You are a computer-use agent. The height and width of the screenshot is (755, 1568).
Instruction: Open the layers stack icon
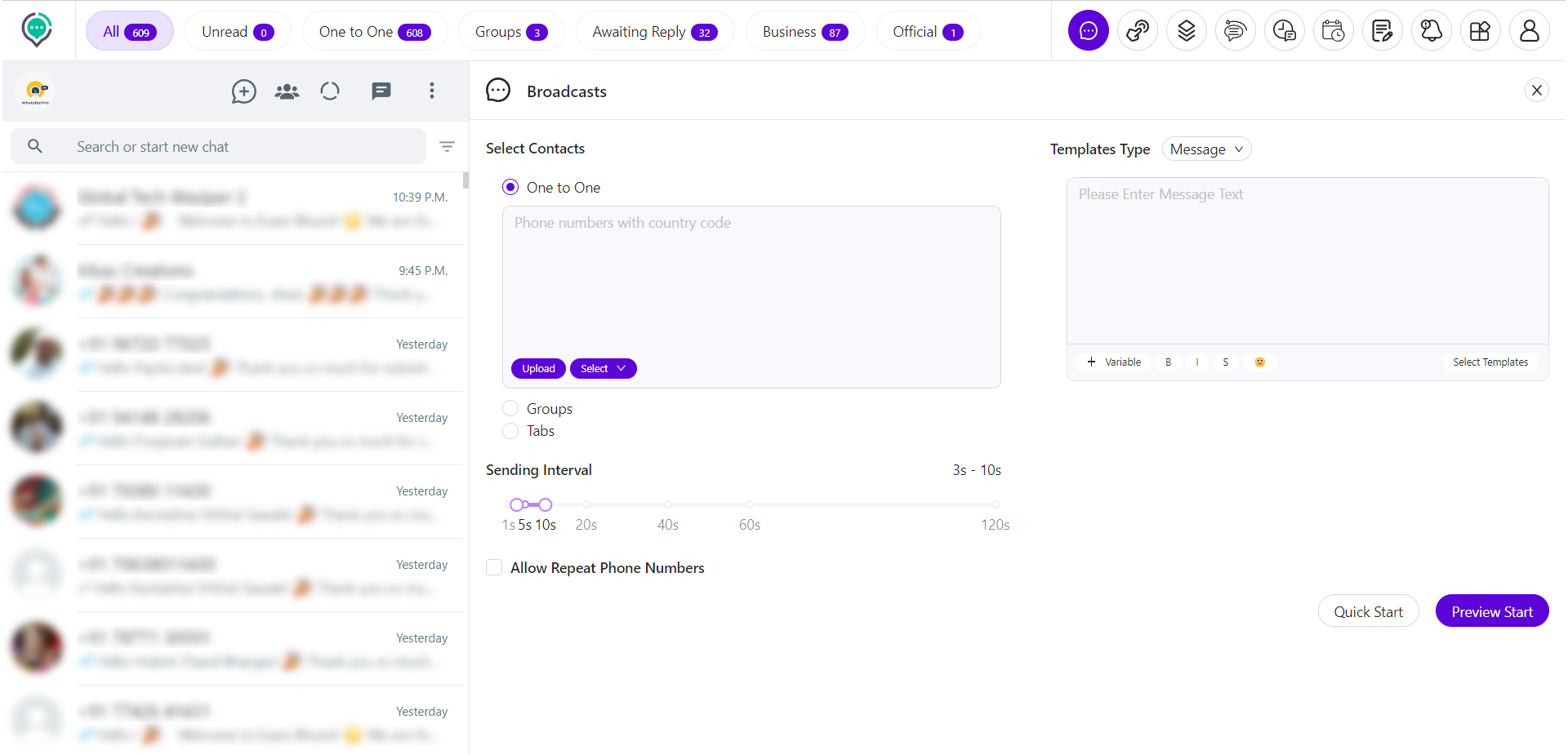pos(1186,31)
